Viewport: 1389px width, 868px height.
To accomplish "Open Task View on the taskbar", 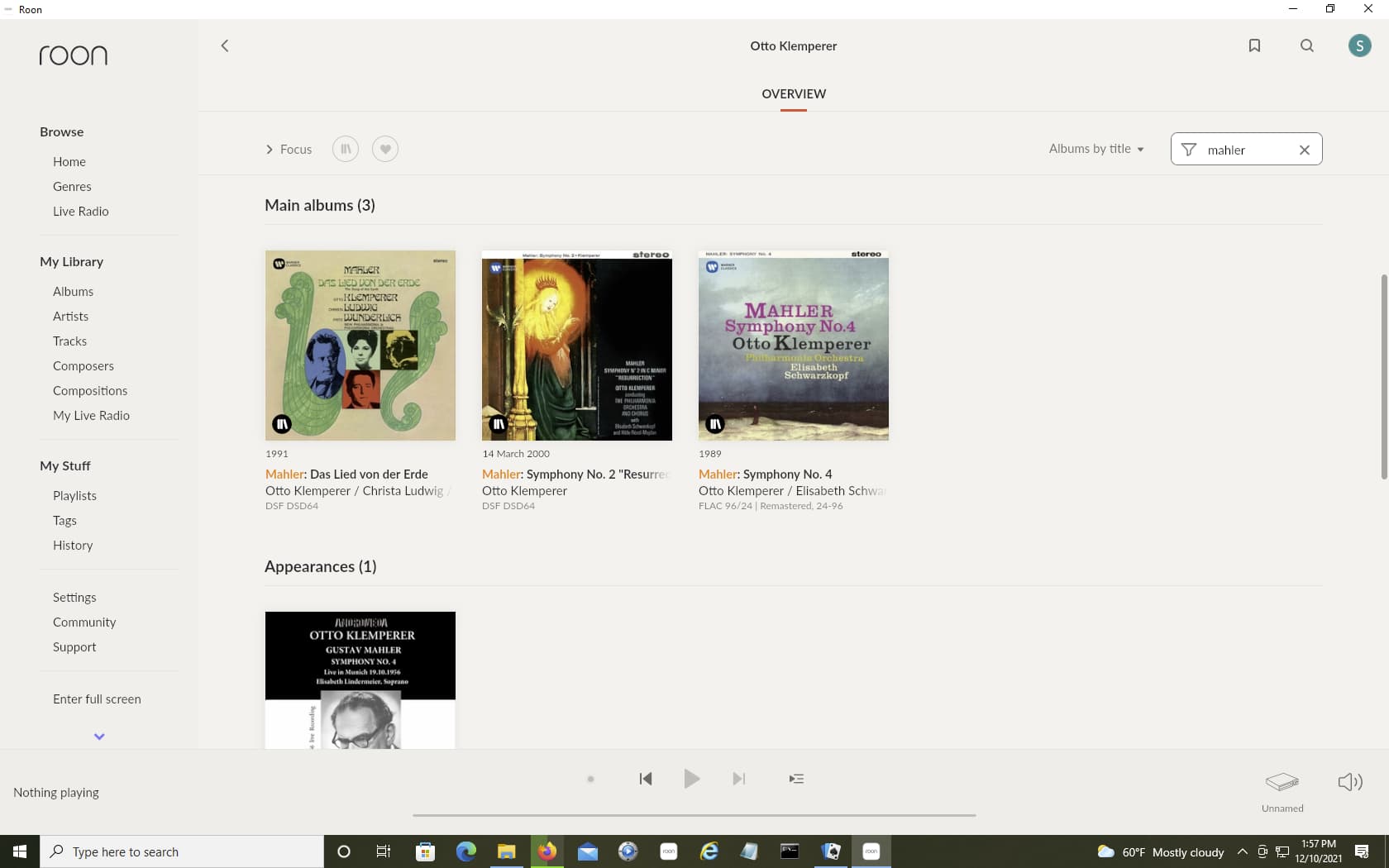I will click(x=384, y=851).
